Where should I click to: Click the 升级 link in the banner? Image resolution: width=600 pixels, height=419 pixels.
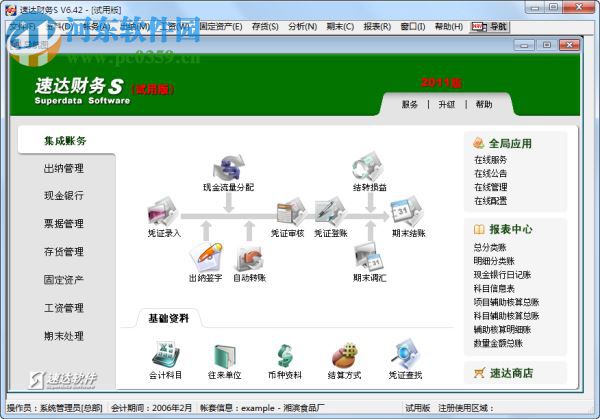[447, 104]
